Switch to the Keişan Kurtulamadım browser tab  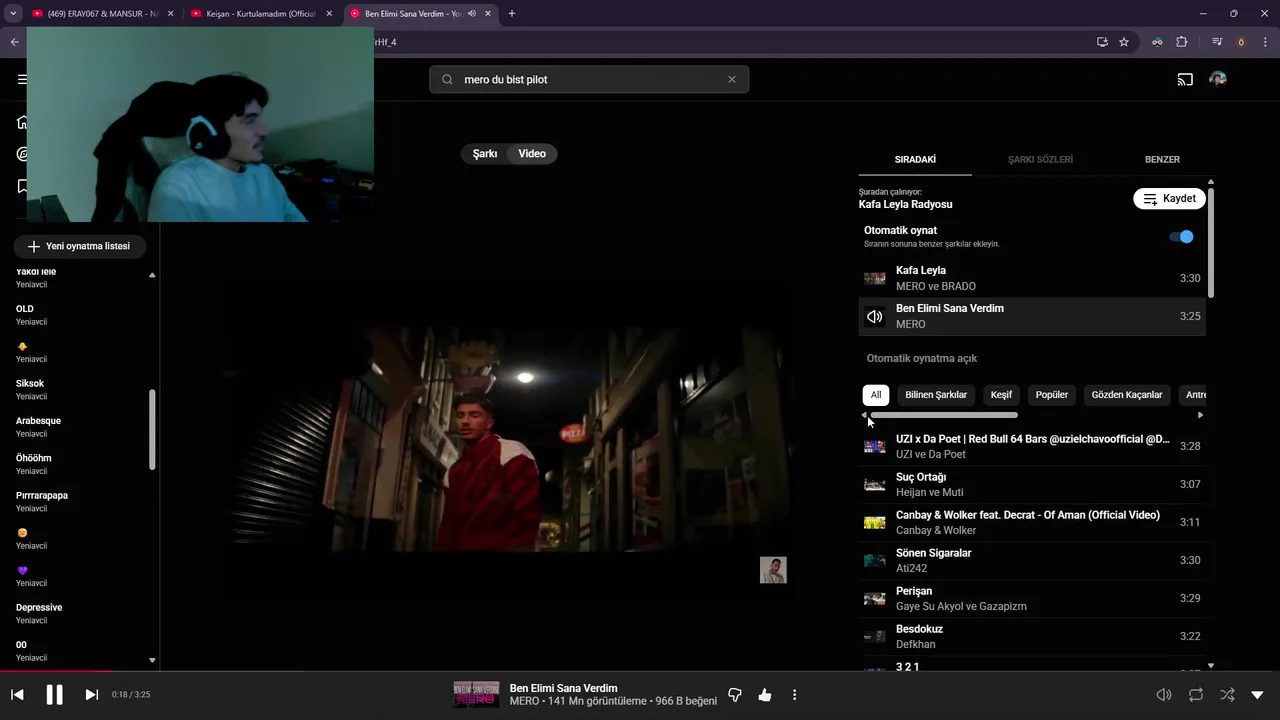[262, 14]
